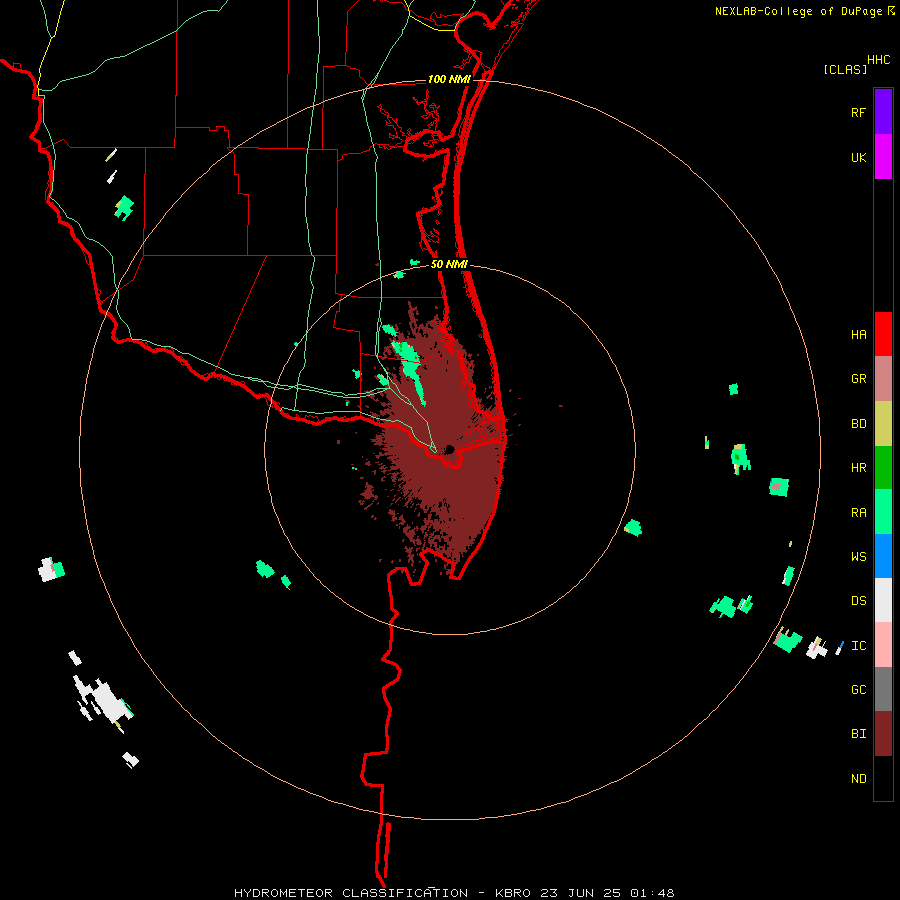
Task: Click the KBRO radar site identifier
Action: 513,893
